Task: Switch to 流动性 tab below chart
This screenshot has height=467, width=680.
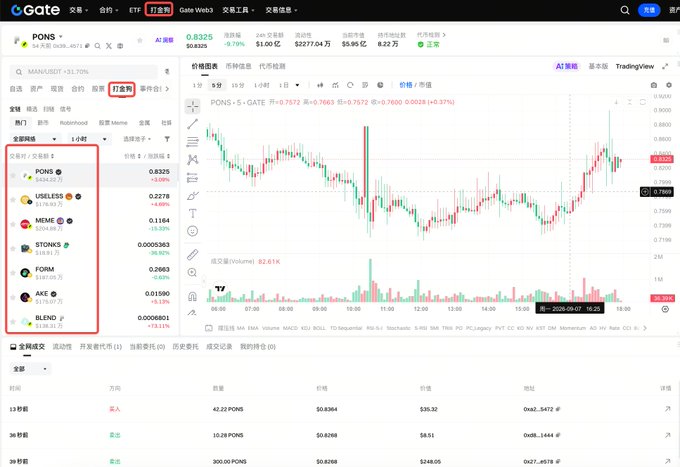Action: click(62, 346)
